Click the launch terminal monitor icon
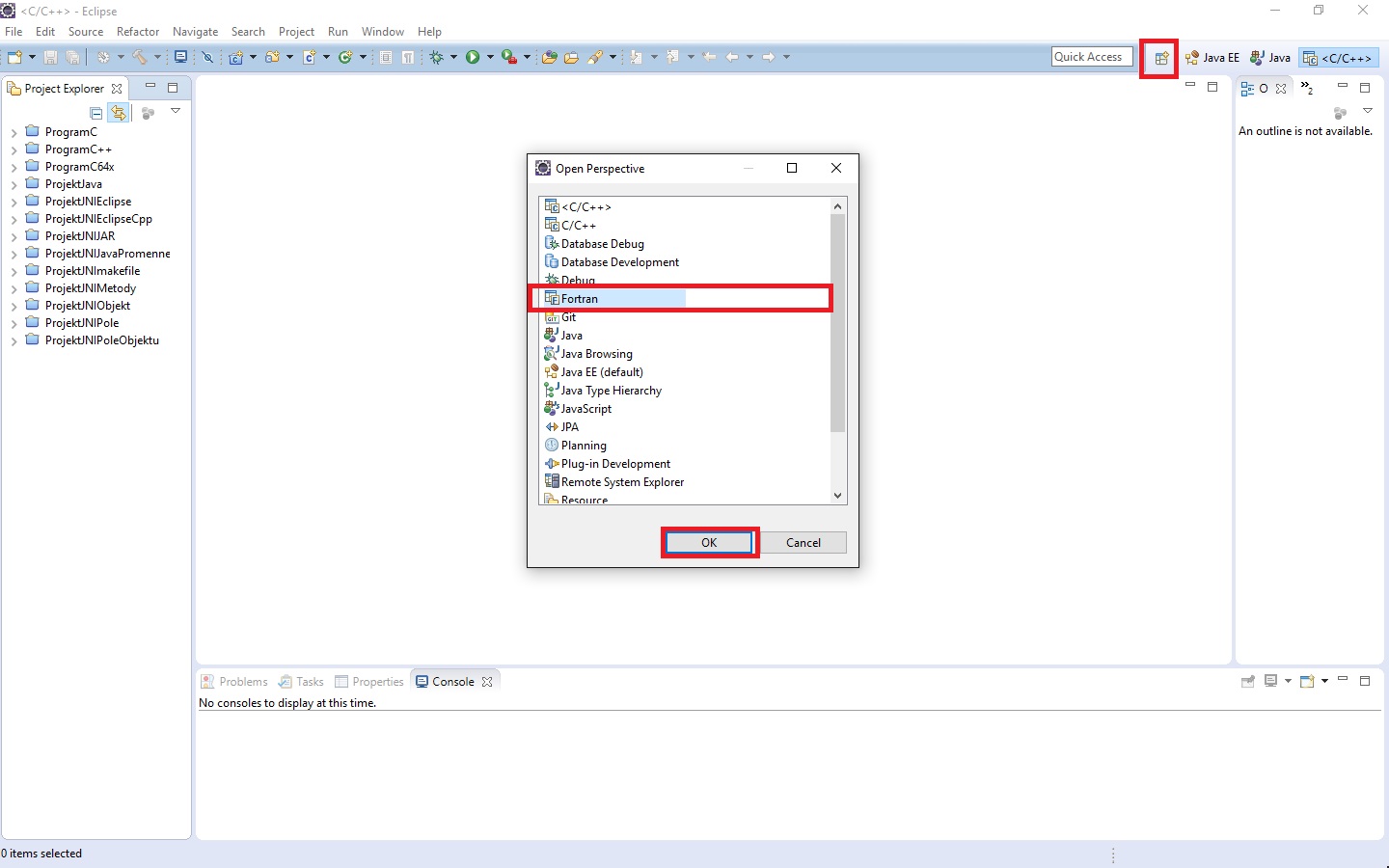The width and height of the screenshot is (1389, 868). pos(180,57)
